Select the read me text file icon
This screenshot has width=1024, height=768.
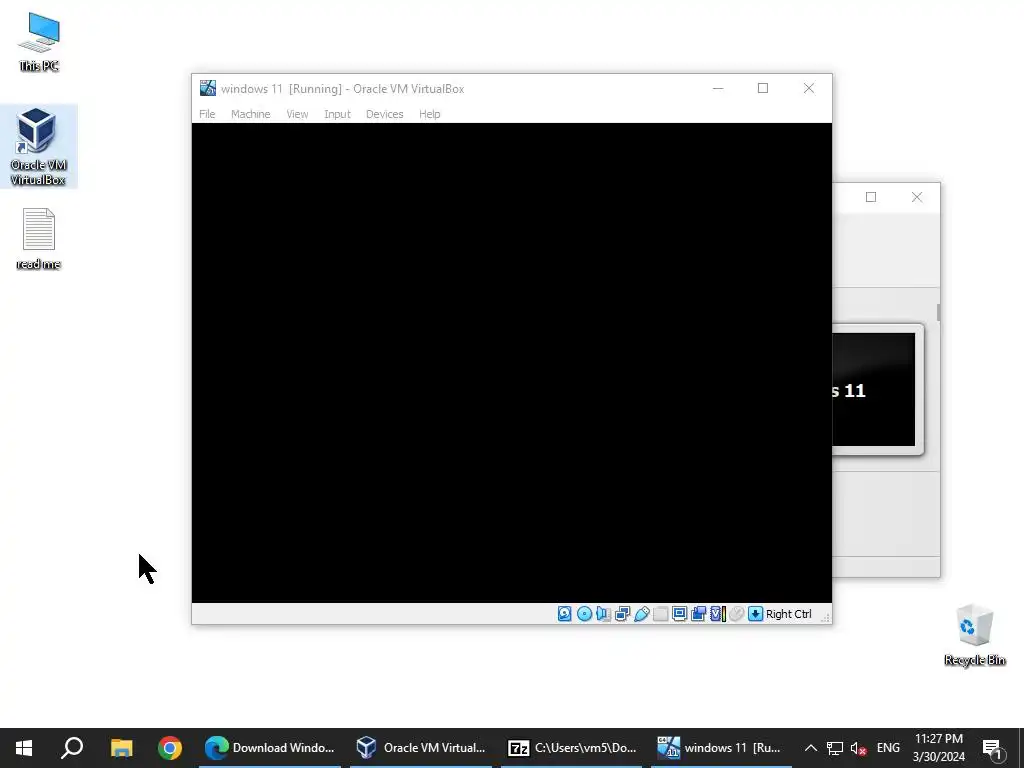[x=39, y=238]
